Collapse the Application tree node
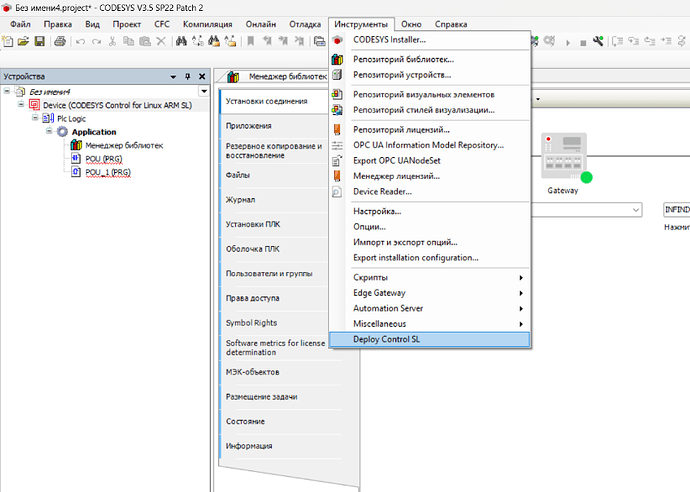 pyautogui.click(x=49, y=131)
